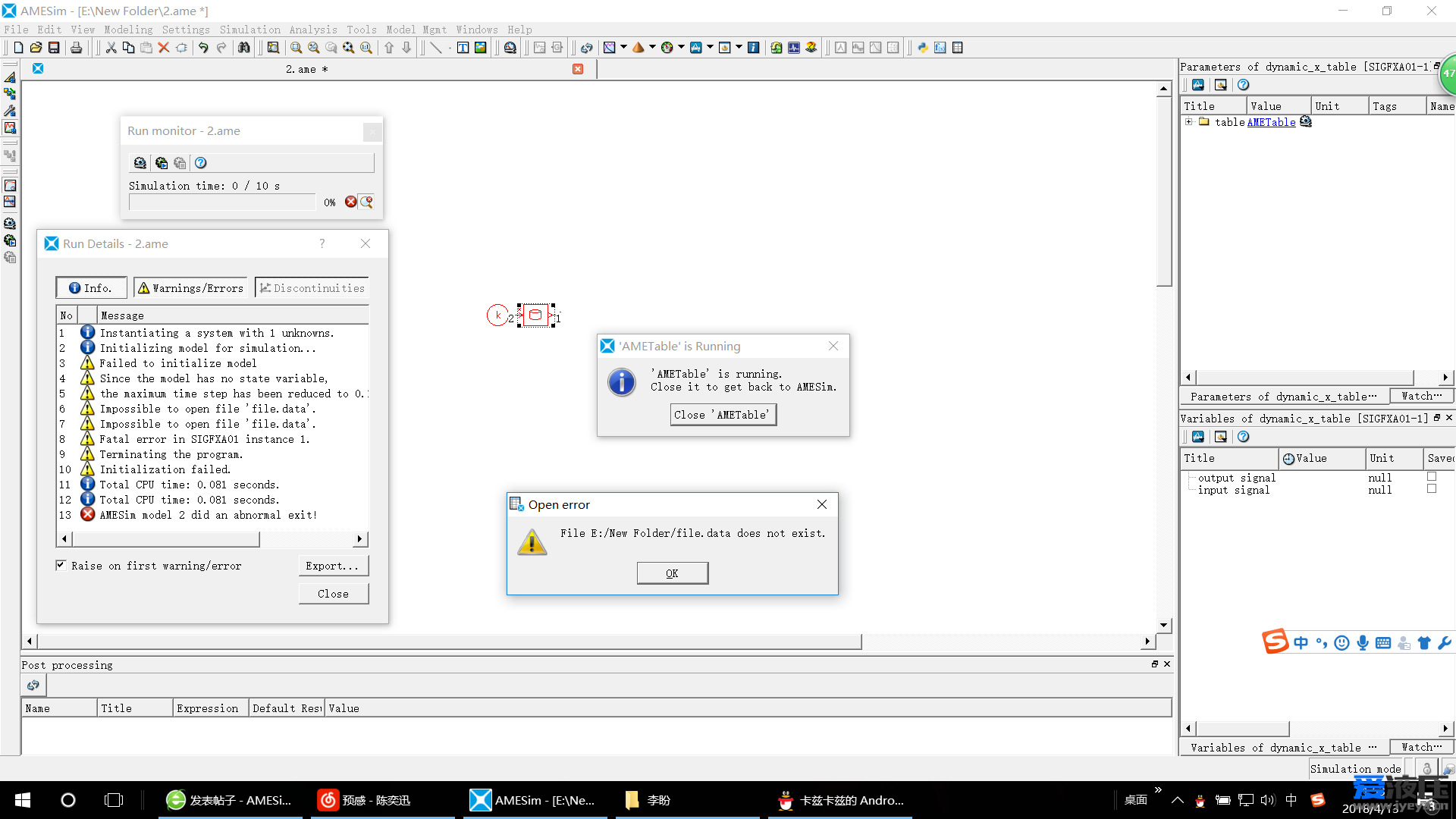
Task: Click sketch horizontal scrollbar right arrow
Action: pyautogui.click(x=1147, y=642)
